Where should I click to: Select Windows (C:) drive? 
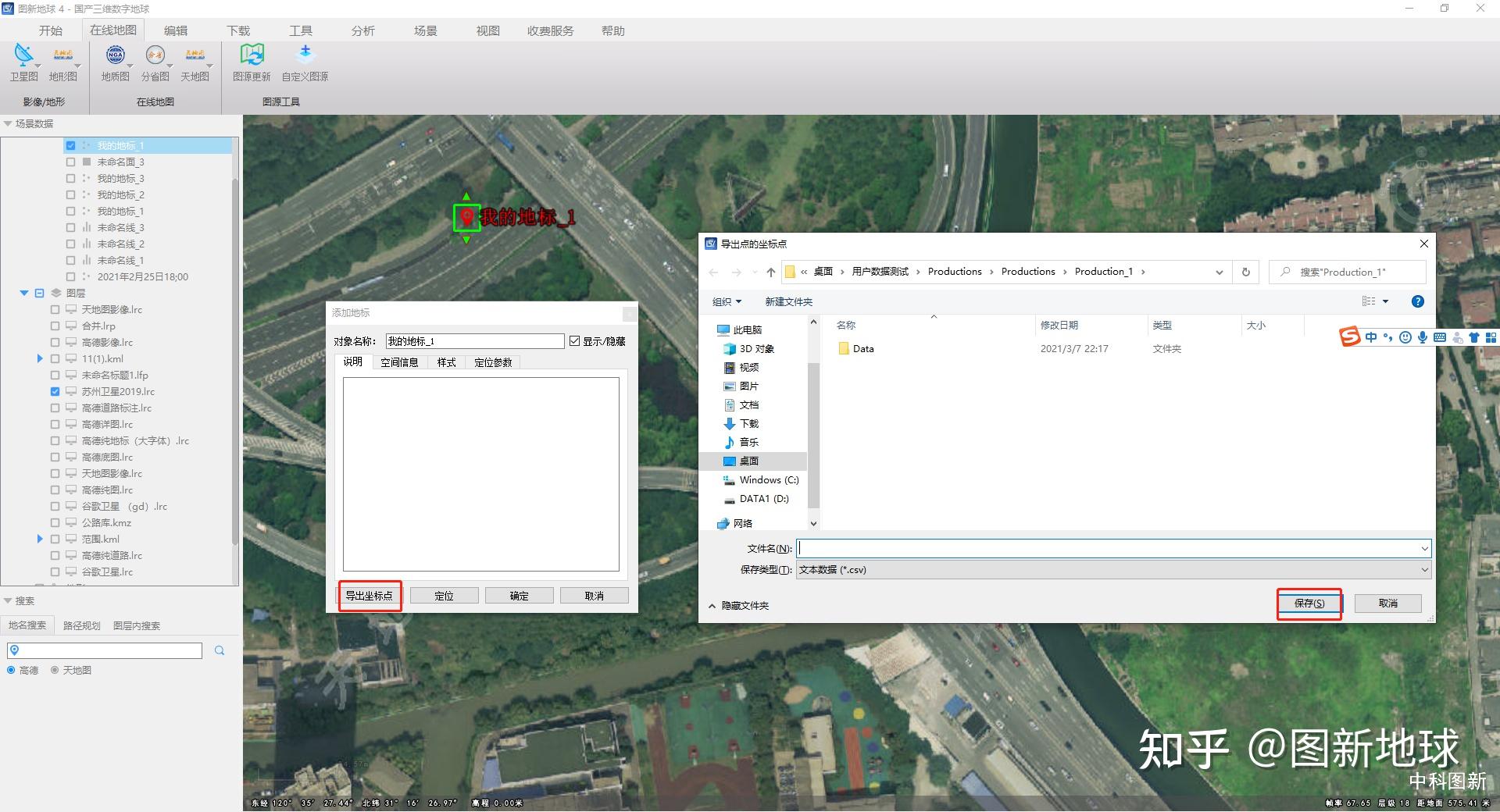[761, 479]
